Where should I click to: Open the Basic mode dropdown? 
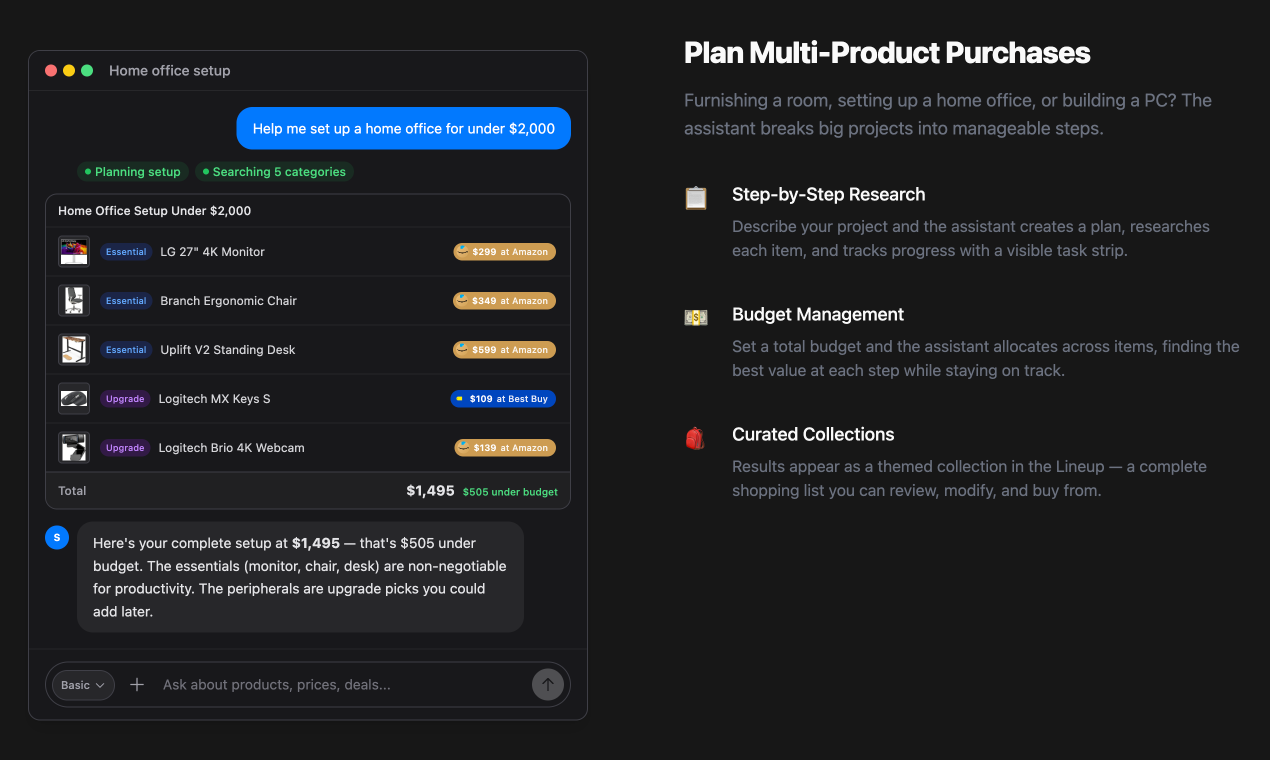point(83,685)
